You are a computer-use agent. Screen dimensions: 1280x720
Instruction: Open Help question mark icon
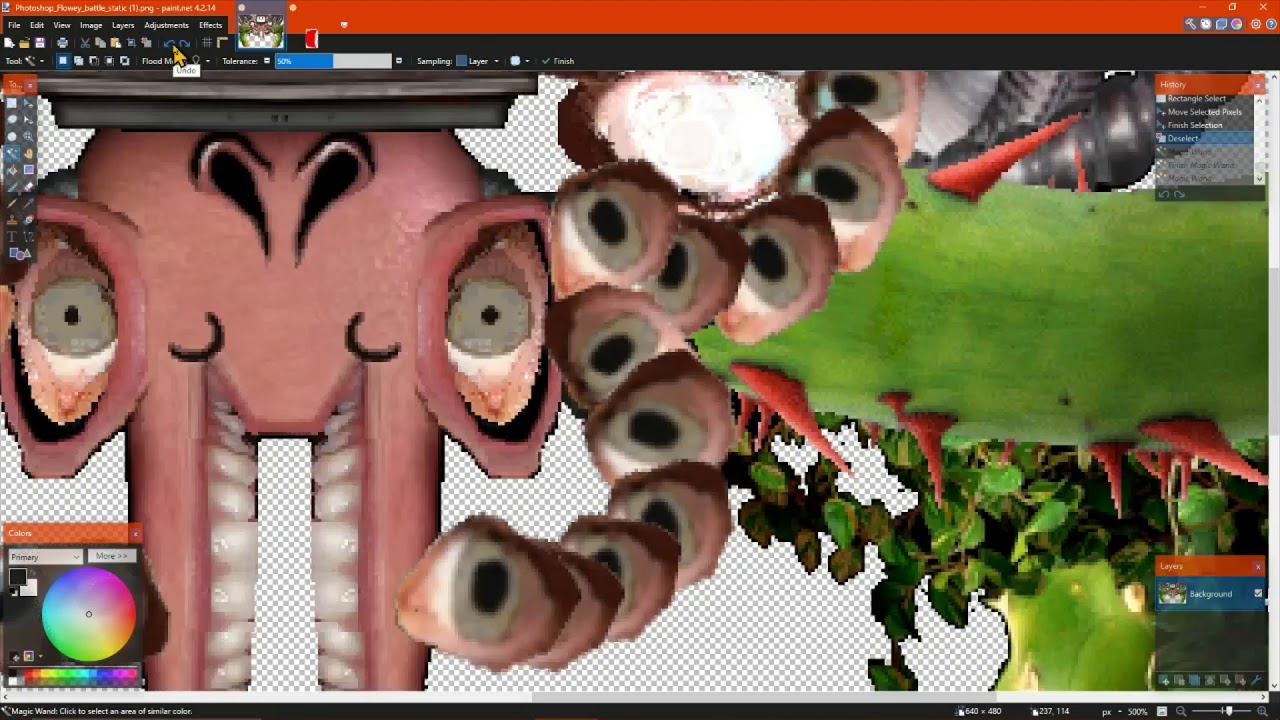1271,24
